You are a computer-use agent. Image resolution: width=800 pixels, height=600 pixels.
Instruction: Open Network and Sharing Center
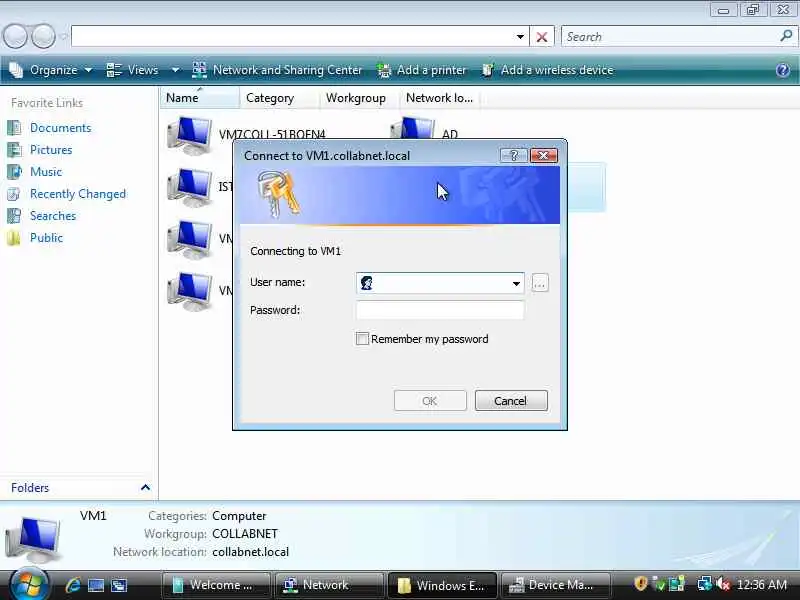click(x=277, y=70)
